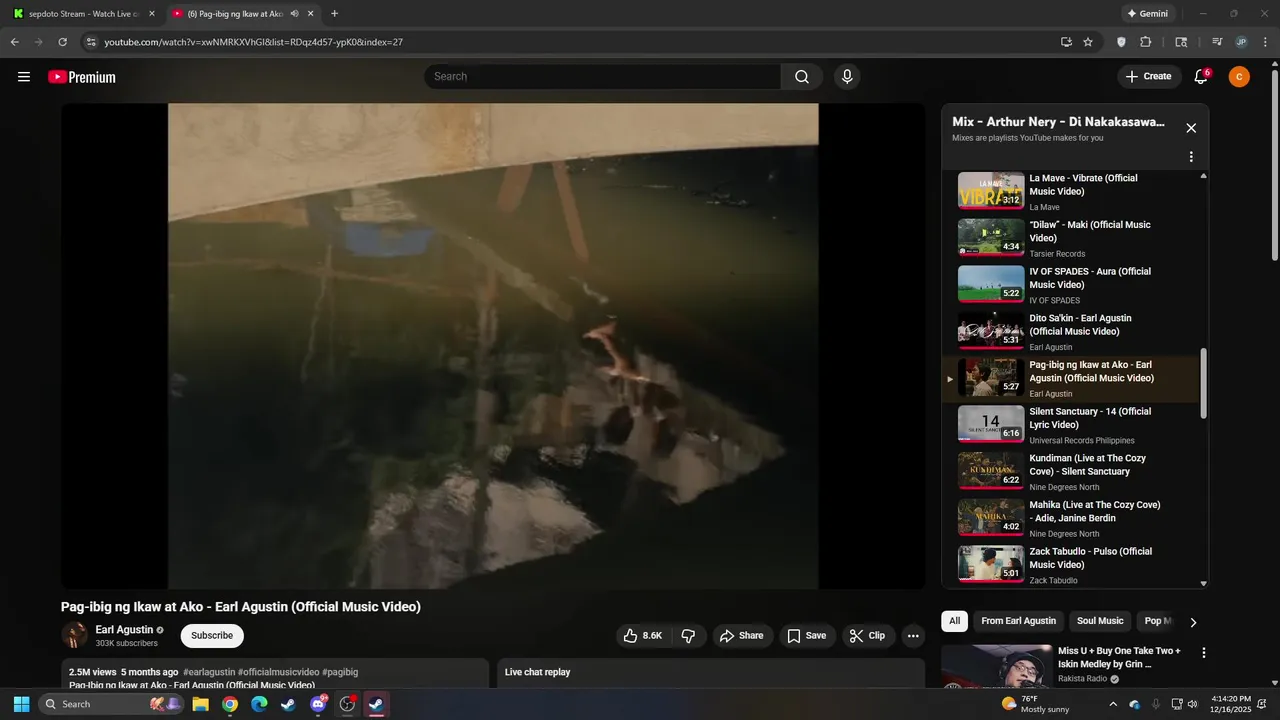The height and width of the screenshot is (720, 1280).
Task: Open the Earl Agustin channel avatar
Action: tap(74, 635)
